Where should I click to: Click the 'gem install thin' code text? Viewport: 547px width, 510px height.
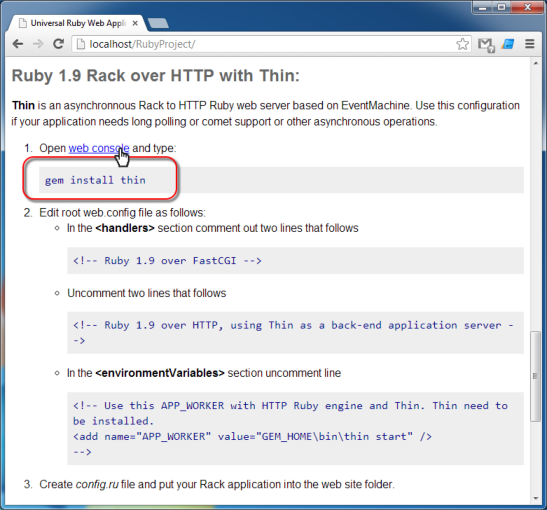[95, 180]
